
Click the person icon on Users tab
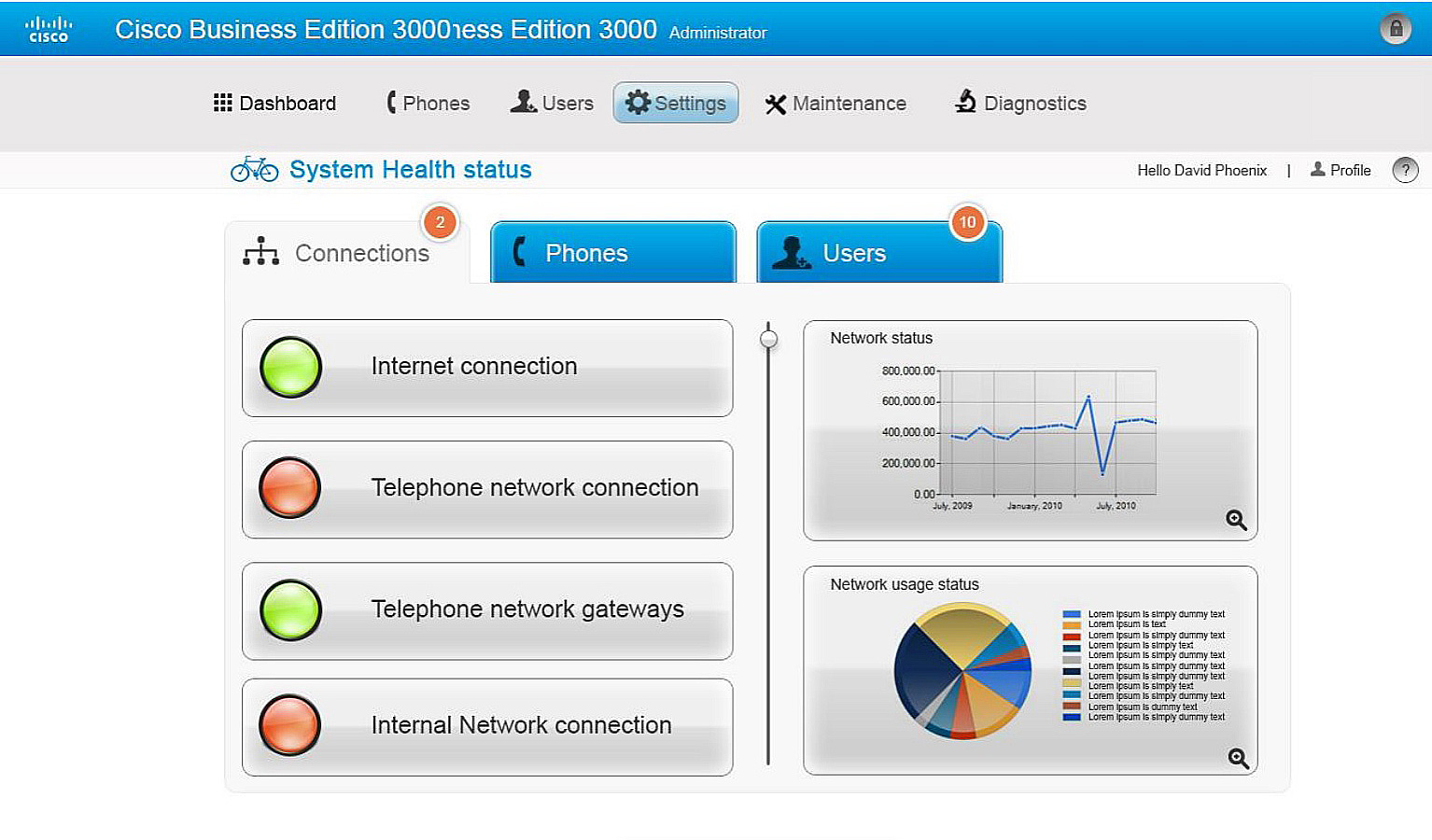click(792, 253)
